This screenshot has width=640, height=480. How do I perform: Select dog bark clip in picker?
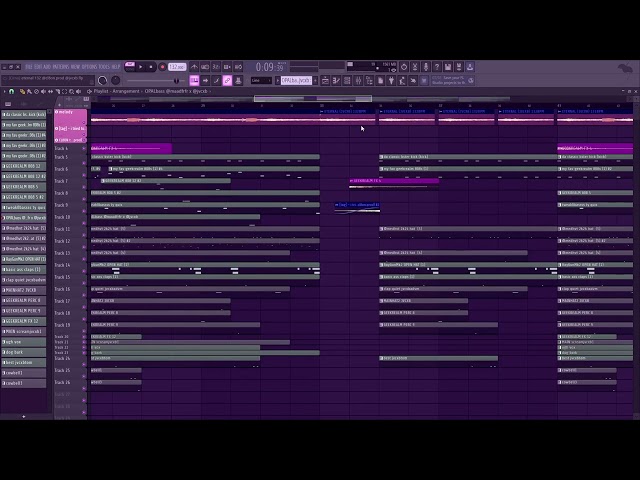[x=24, y=352]
